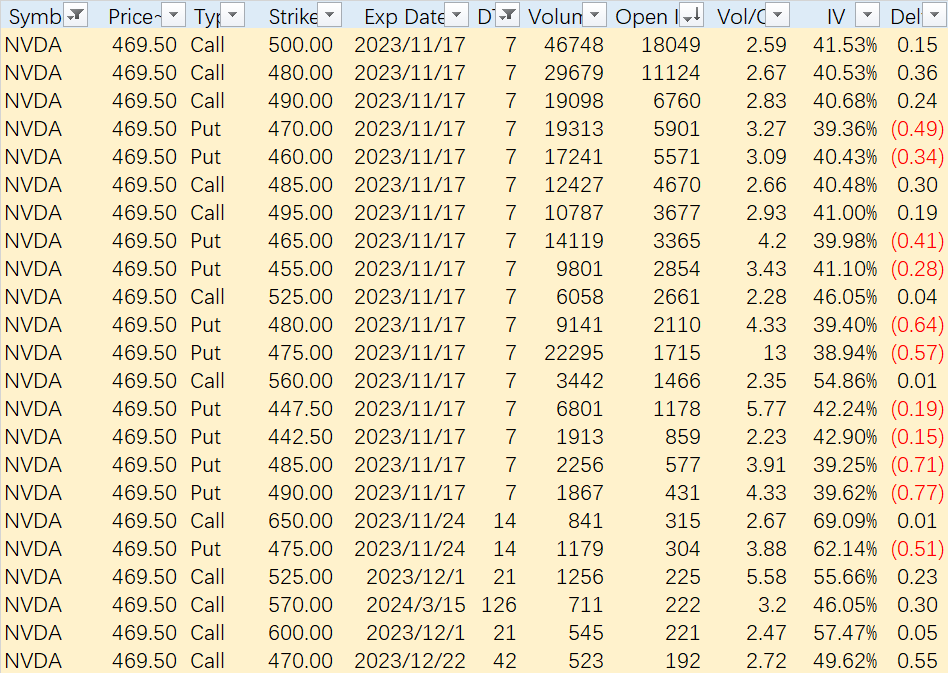Open the Type column filter dropdown
The width and height of the screenshot is (948, 673).
point(233,15)
